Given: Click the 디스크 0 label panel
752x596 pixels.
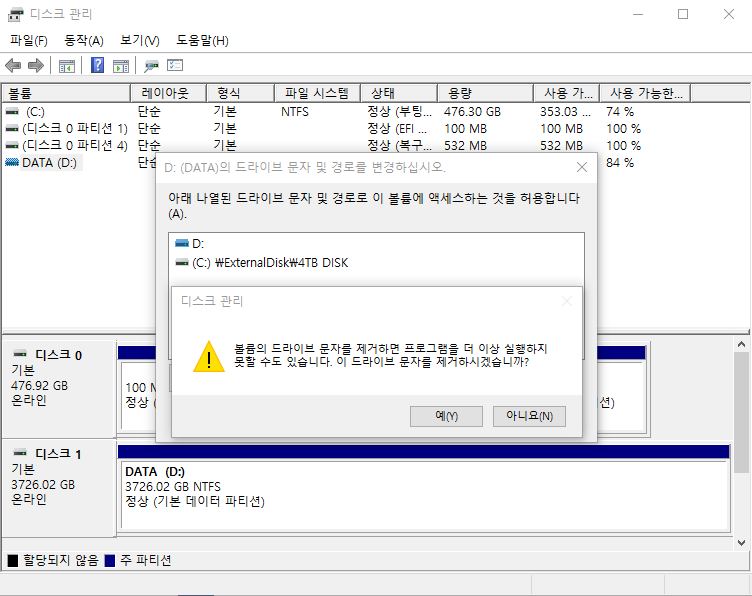Looking at the screenshot, I should [x=59, y=389].
